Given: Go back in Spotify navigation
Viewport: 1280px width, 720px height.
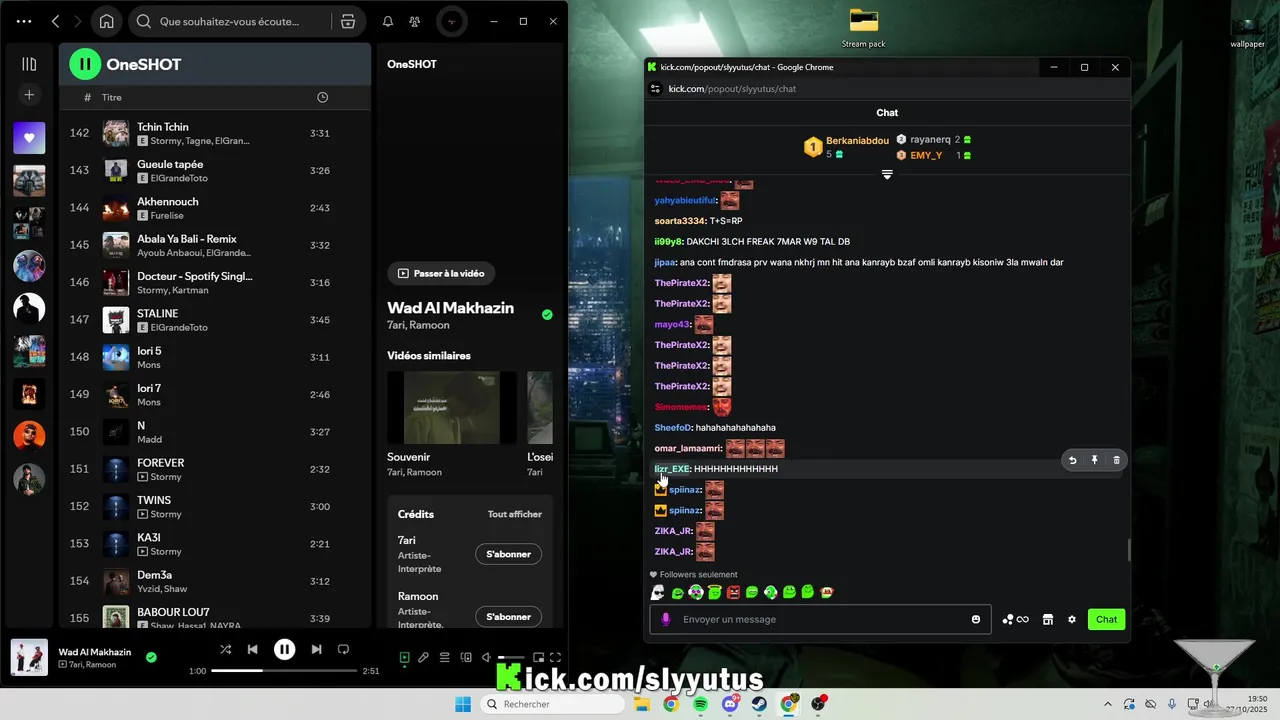Looking at the screenshot, I should [55, 21].
